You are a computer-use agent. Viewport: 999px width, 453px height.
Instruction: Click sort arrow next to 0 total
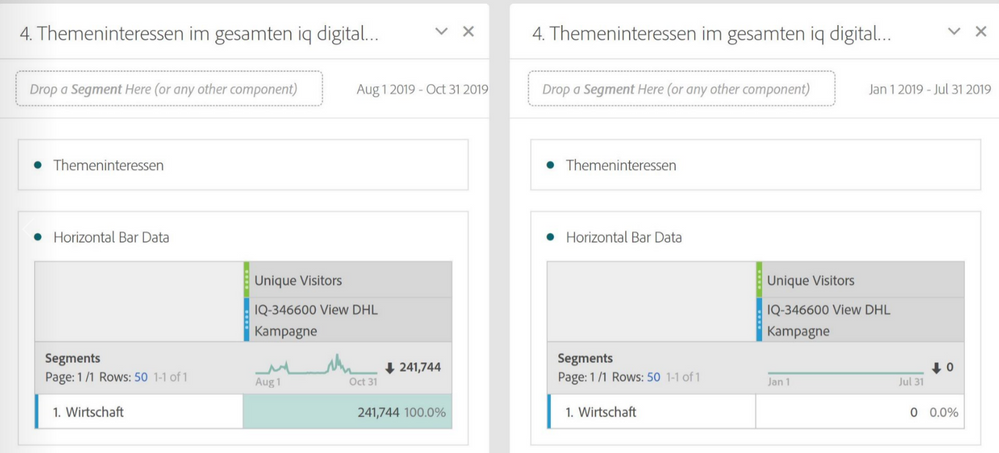936,368
